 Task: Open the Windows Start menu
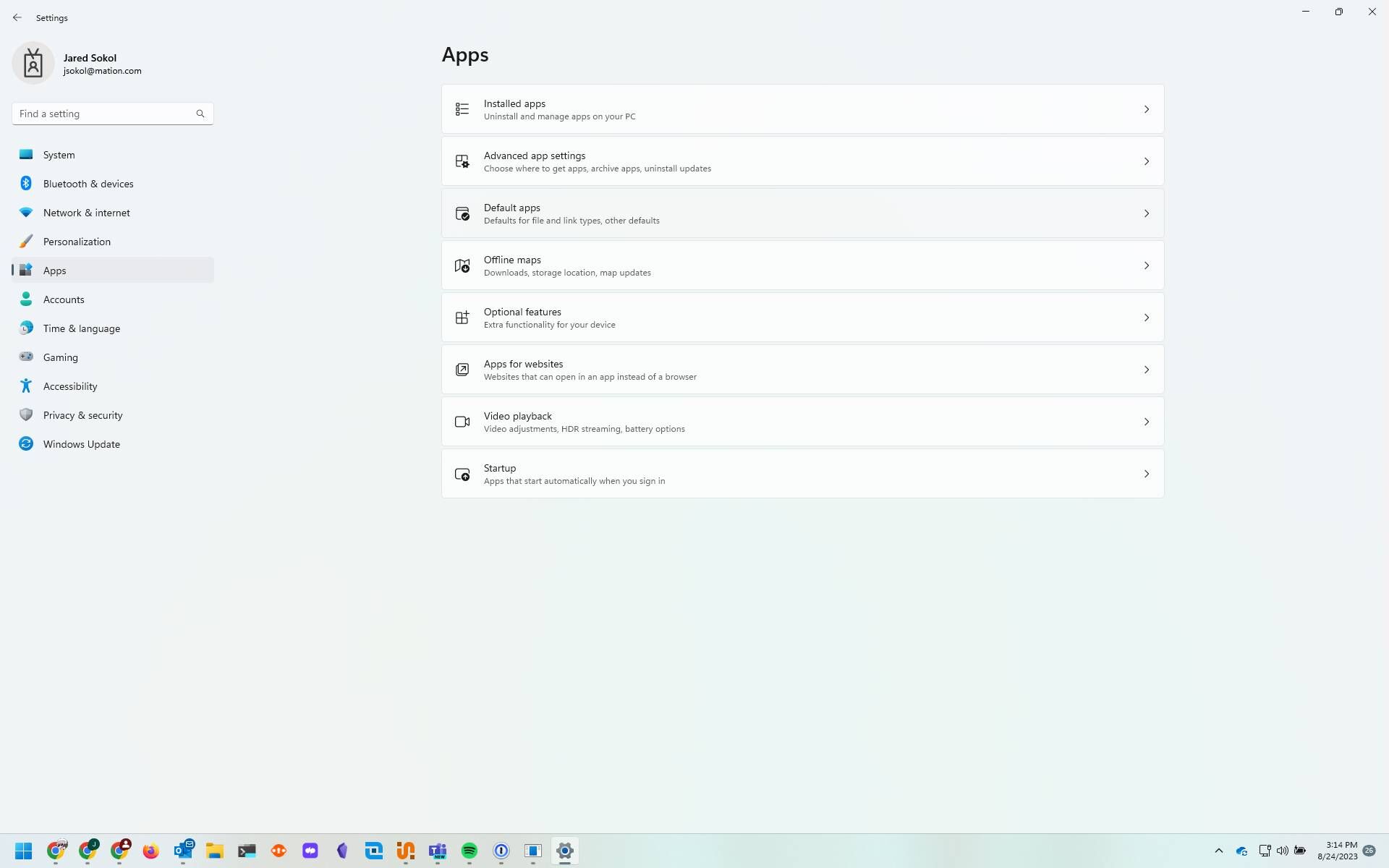pos(23,851)
